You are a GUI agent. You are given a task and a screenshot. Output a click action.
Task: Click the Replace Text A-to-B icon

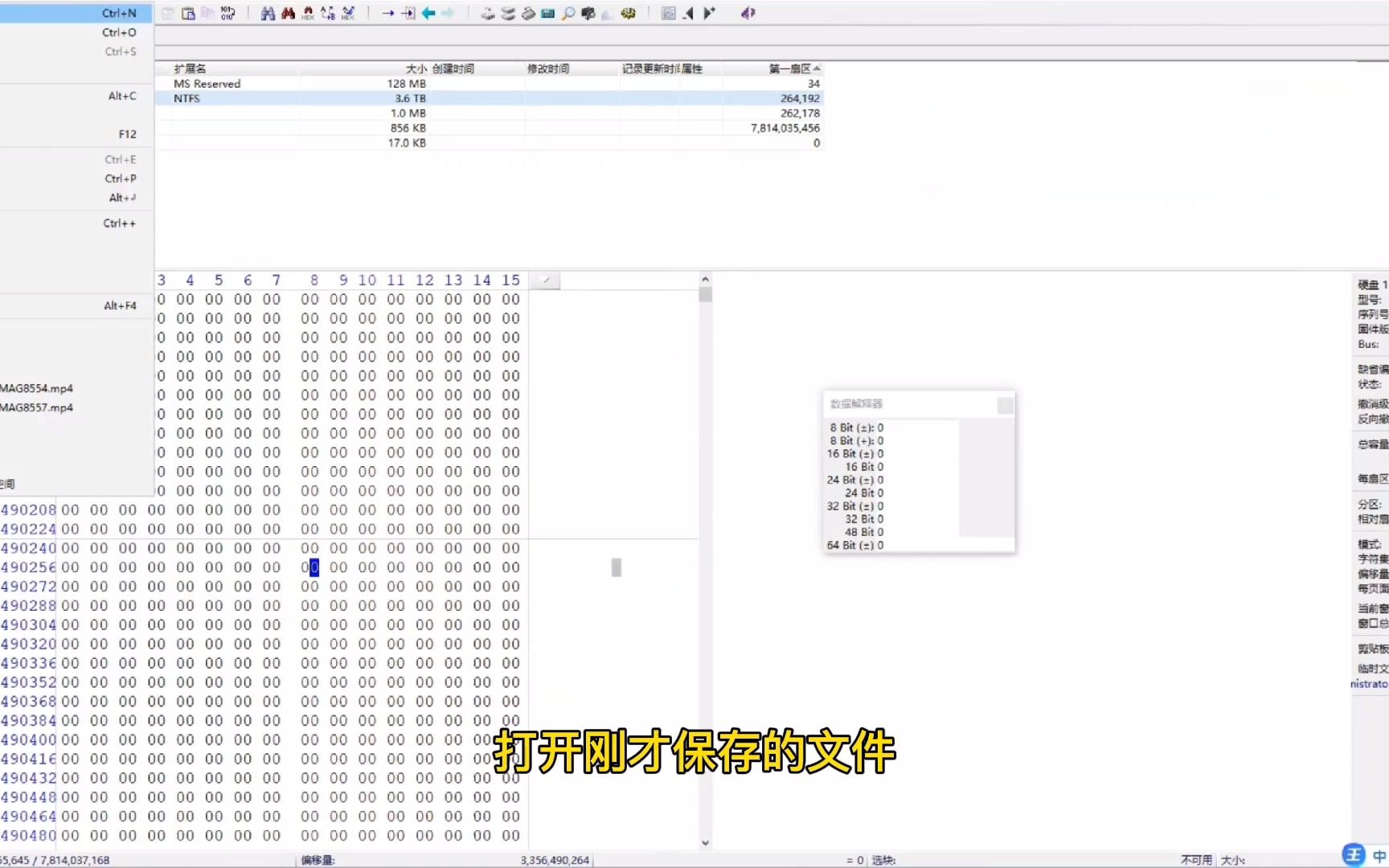[x=328, y=13]
